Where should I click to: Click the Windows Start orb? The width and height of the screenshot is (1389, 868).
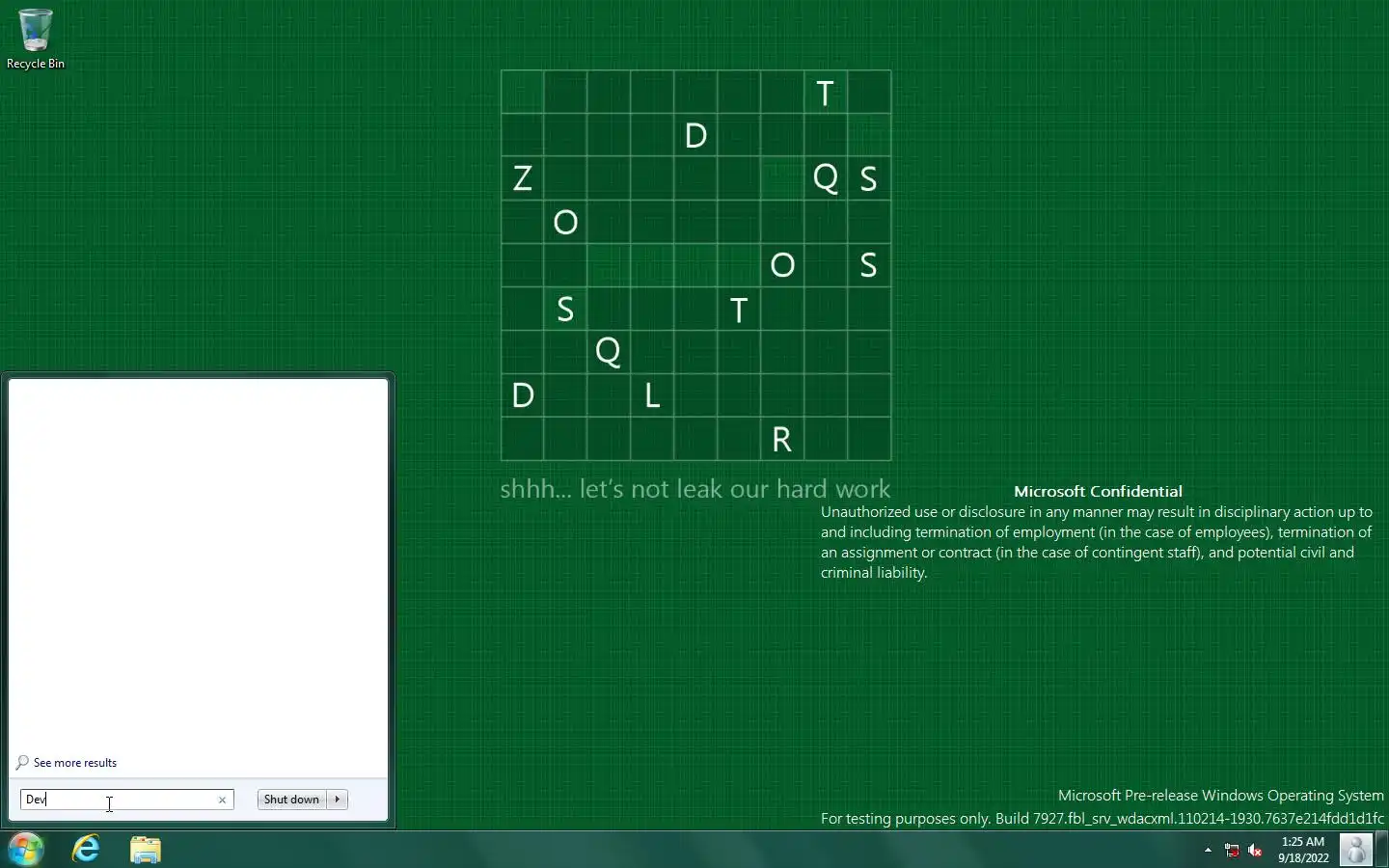[x=26, y=850]
